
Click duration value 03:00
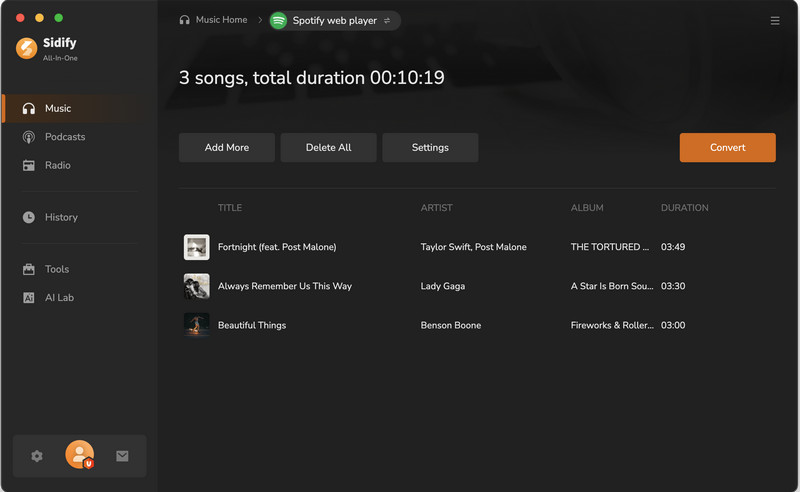(673, 325)
